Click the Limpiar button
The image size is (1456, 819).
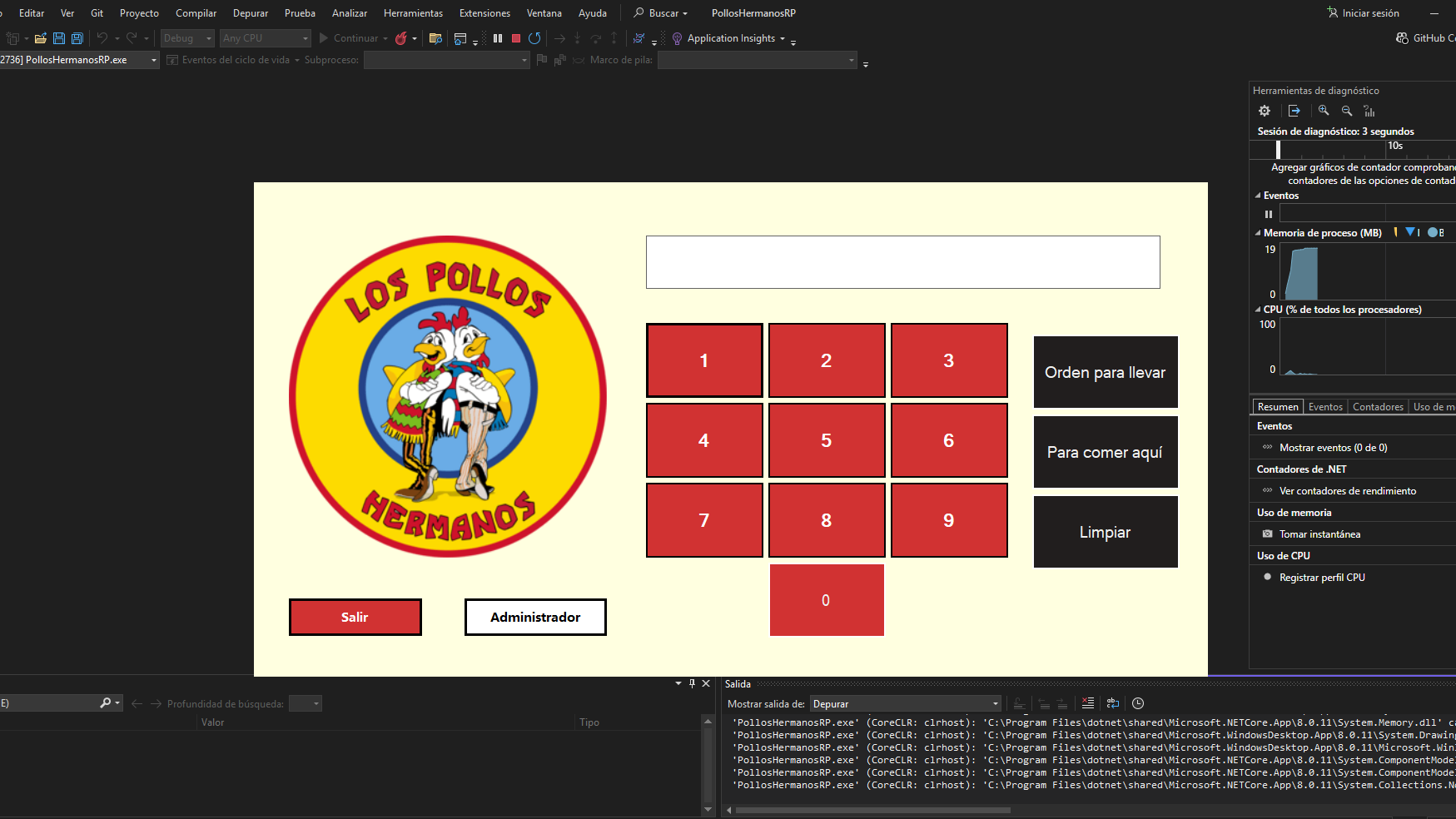1106,532
